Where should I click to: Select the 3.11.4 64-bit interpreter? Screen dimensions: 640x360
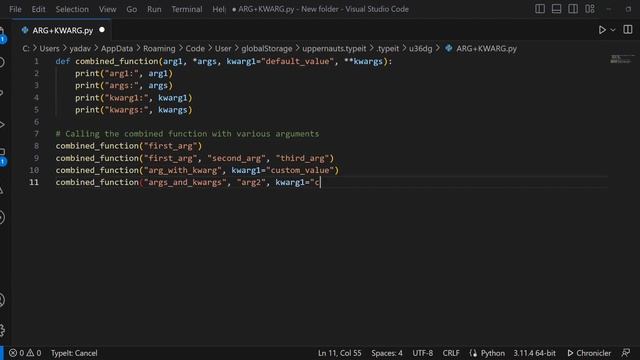(534, 353)
